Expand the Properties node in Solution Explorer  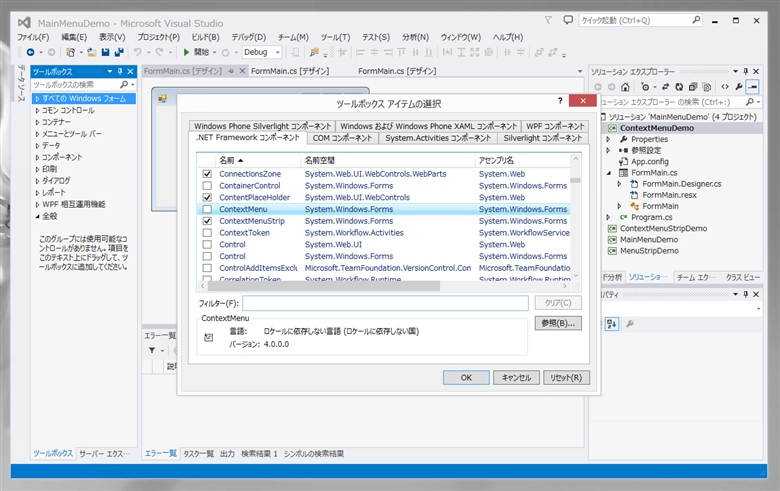[608, 139]
